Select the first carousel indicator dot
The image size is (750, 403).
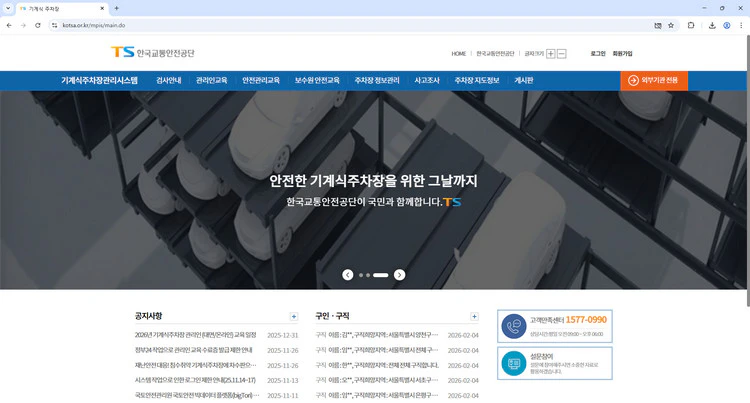click(361, 274)
